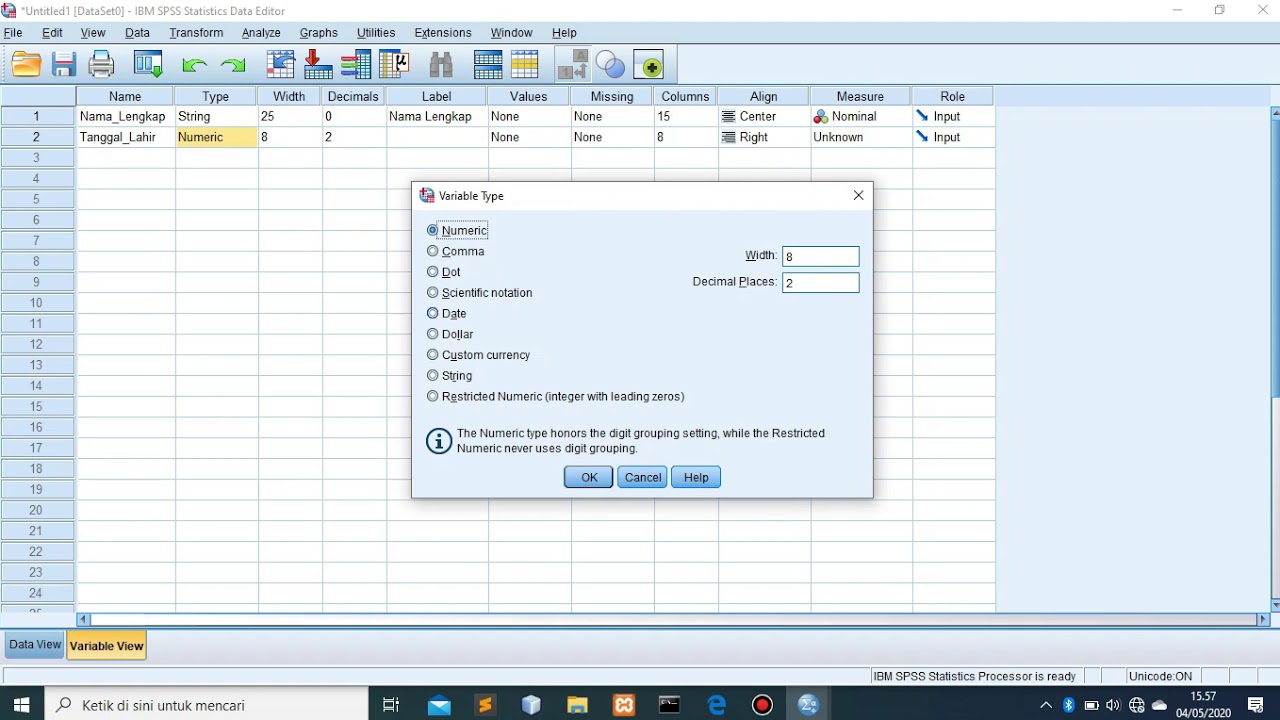
Task: Open the Variables info icon with colored bars
Action: [x=356, y=65]
